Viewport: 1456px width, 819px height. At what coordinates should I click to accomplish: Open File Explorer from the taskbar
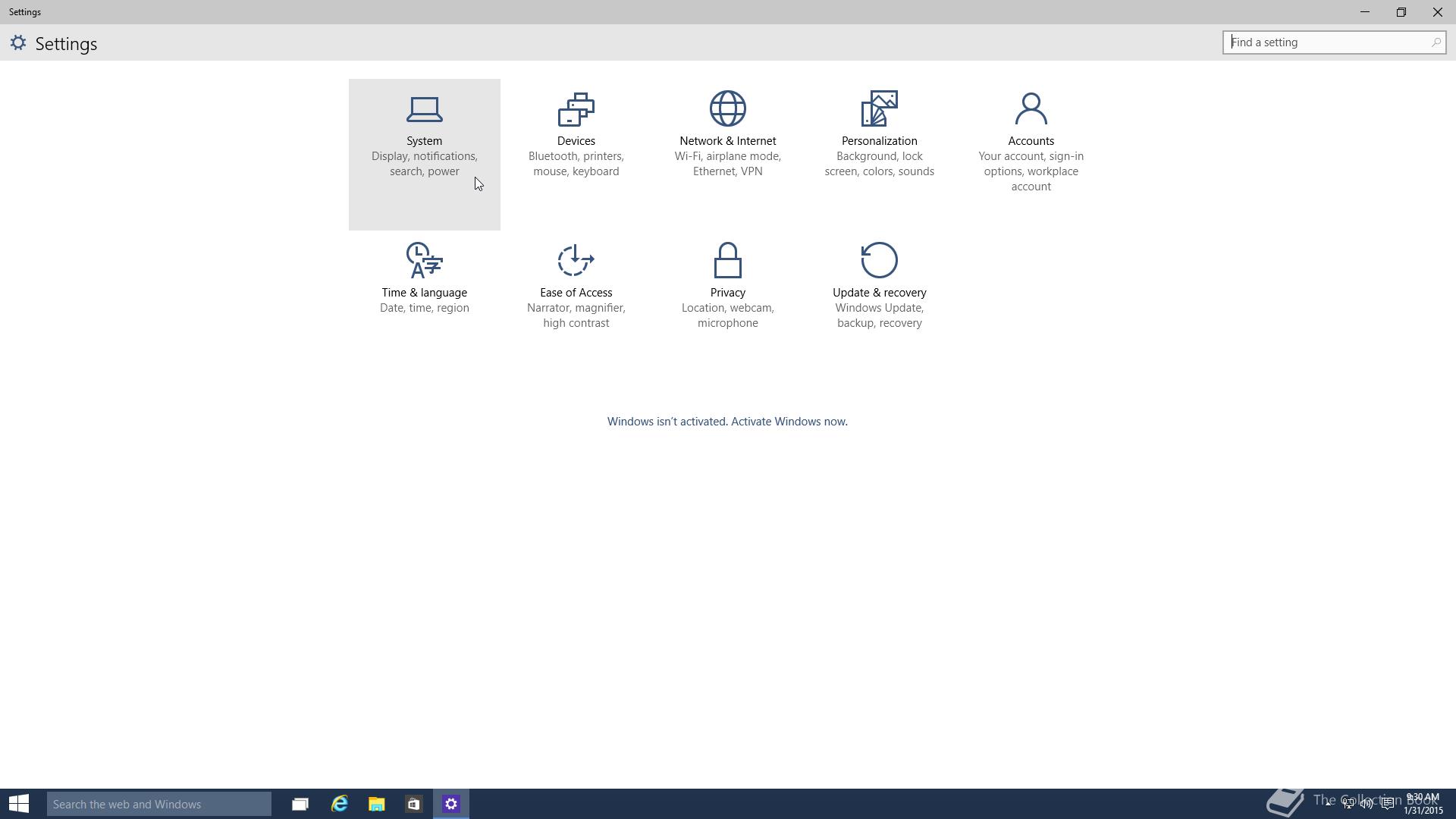[x=376, y=804]
